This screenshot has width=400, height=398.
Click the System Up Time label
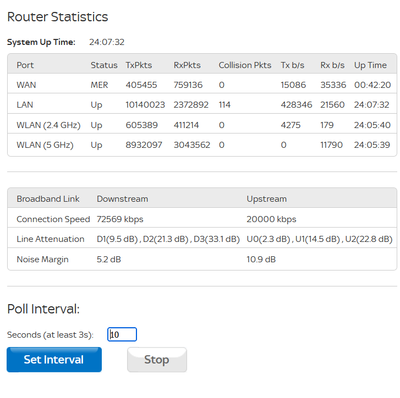[x=41, y=42]
